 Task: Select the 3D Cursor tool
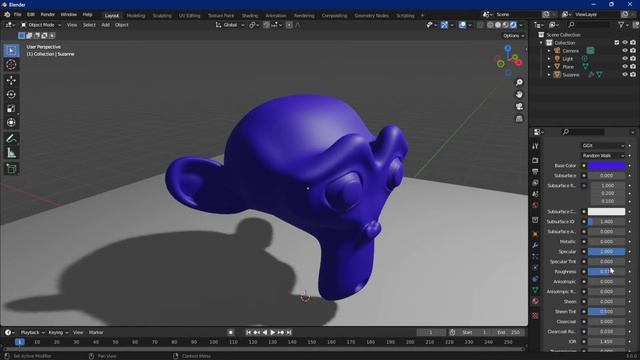11,64
